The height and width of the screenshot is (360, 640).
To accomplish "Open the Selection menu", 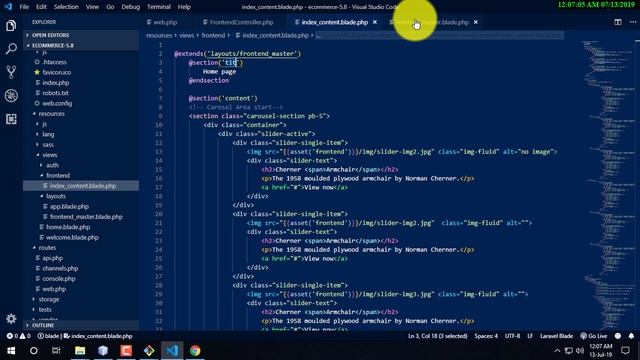I will point(66,7).
